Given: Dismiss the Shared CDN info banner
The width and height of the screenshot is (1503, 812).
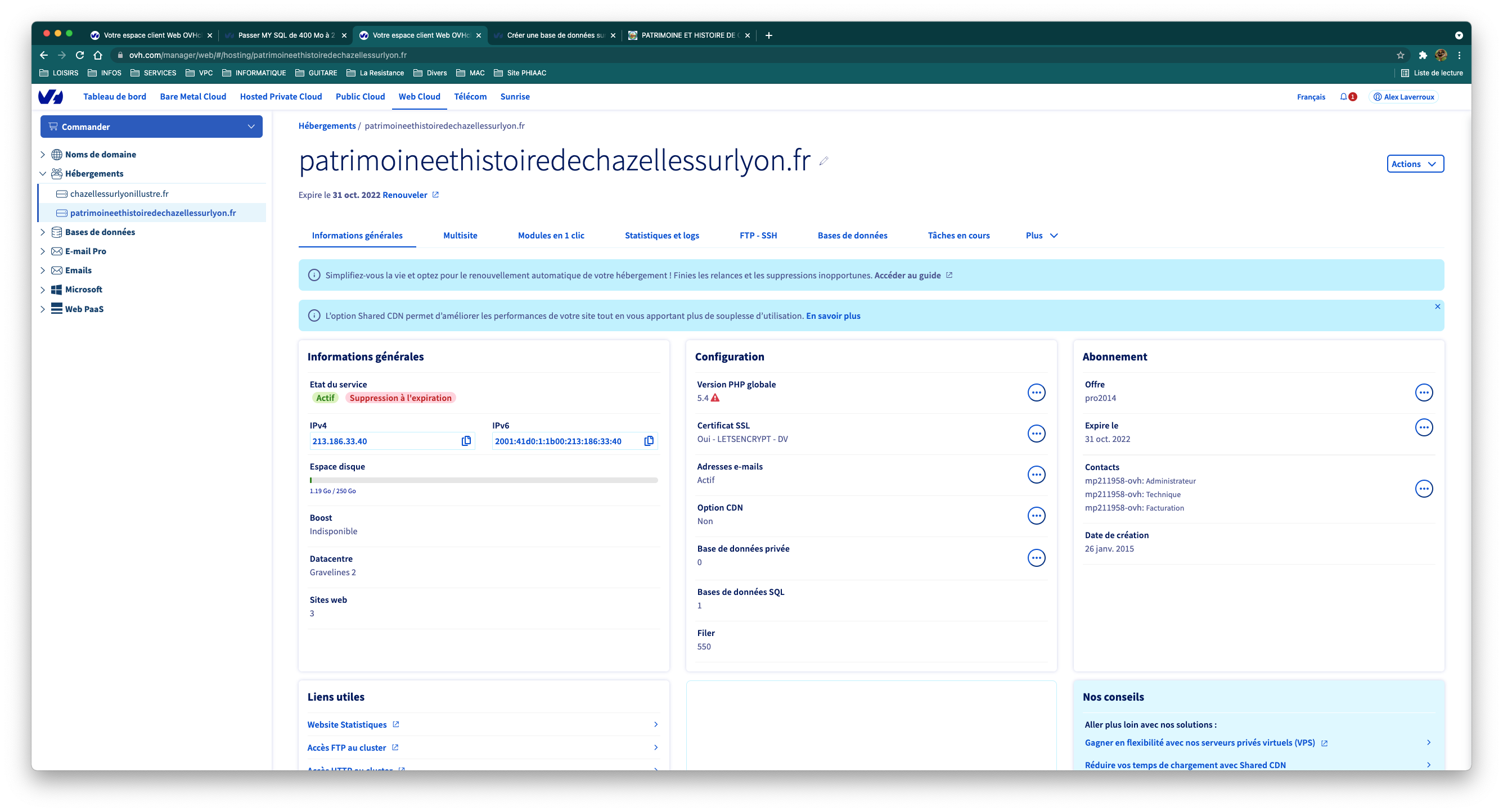Looking at the screenshot, I should (1437, 307).
